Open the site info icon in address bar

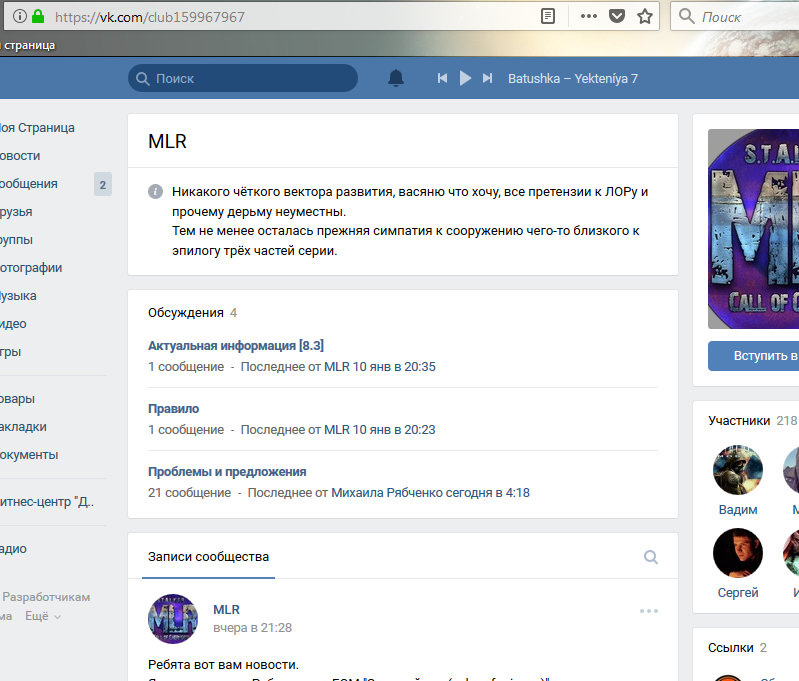tap(19, 16)
